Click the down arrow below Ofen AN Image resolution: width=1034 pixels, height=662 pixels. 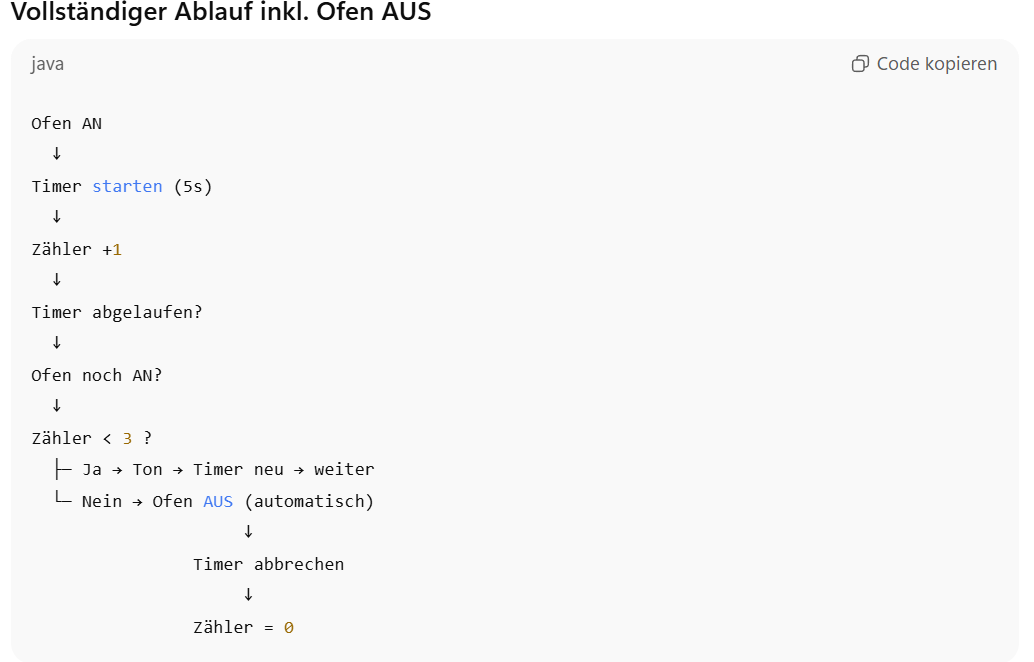click(x=57, y=154)
